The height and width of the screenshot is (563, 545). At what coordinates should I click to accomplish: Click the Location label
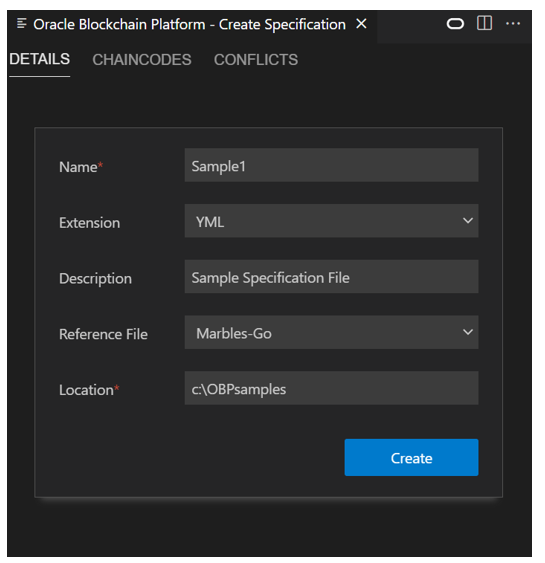point(89,390)
